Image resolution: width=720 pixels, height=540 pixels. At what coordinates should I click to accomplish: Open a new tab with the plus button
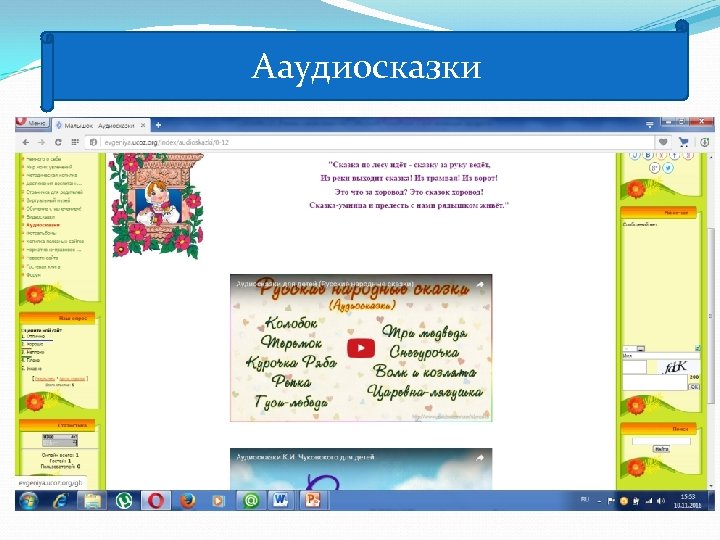[x=158, y=125]
